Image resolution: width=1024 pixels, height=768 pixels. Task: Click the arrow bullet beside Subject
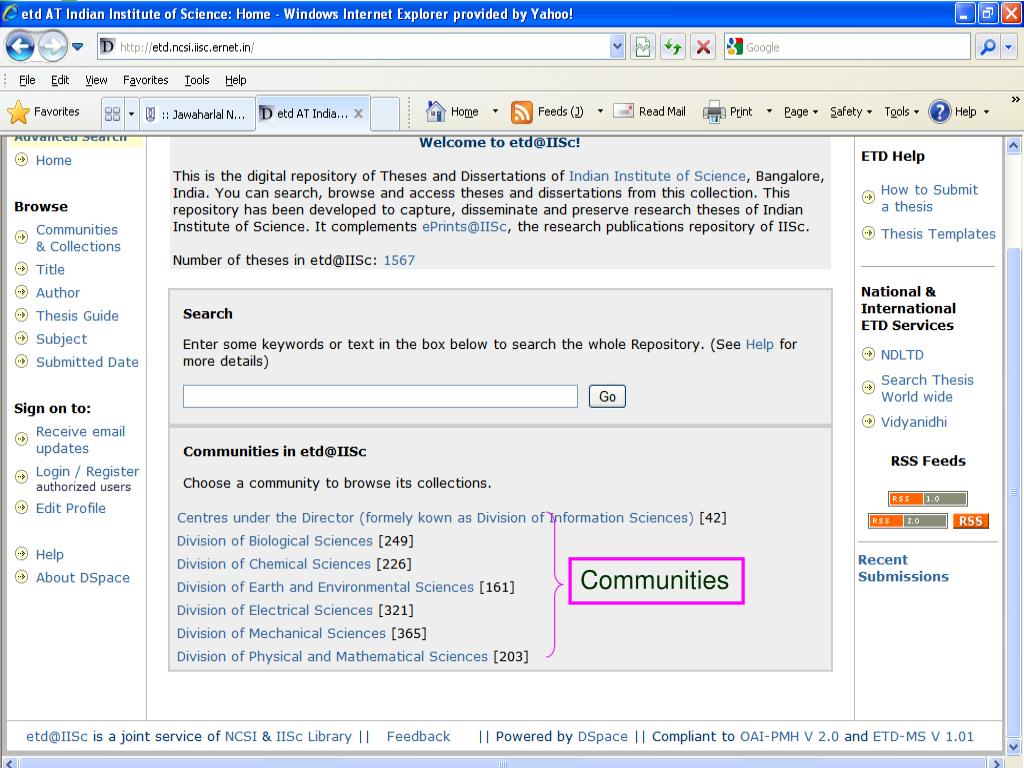[22, 338]
